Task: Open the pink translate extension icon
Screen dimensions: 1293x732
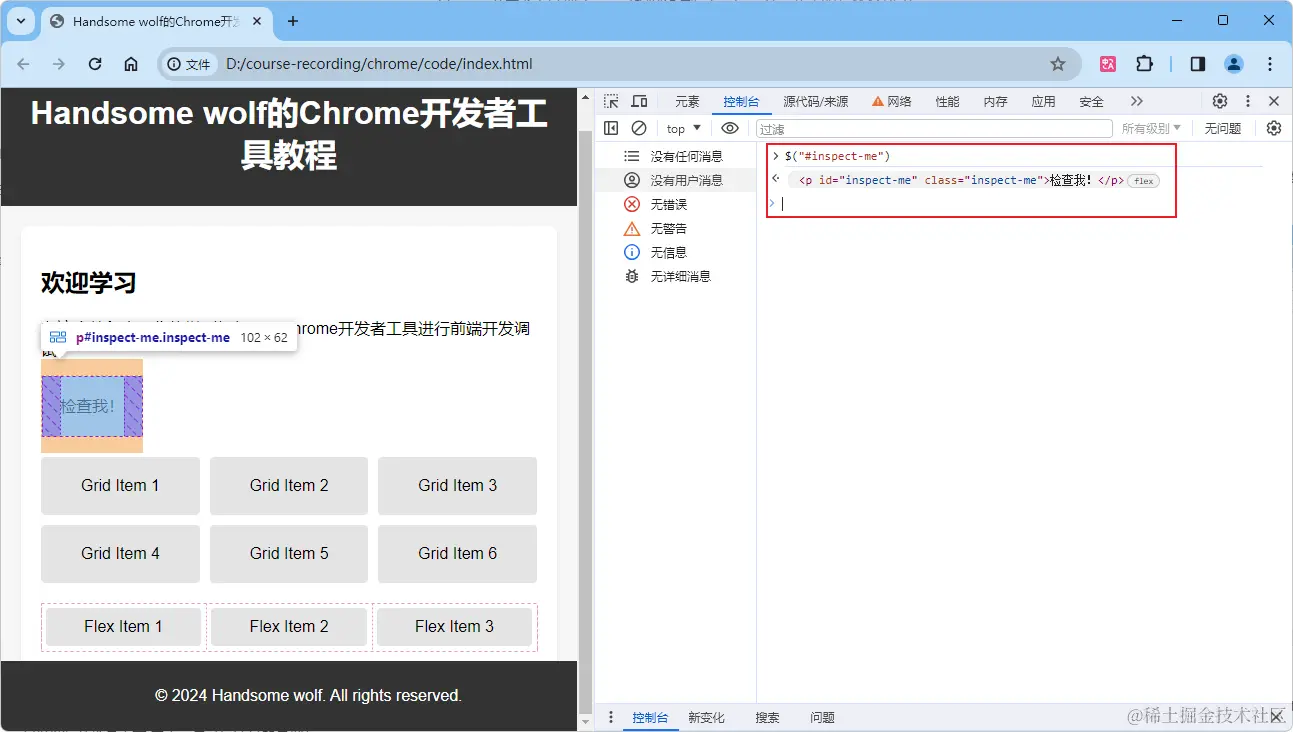Action: click(x=1108, y=64)
